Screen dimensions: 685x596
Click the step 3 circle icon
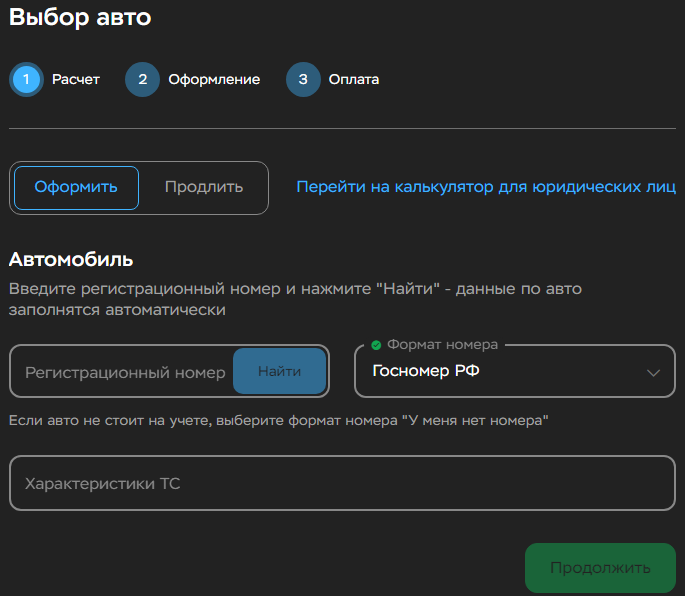[303, 79]
